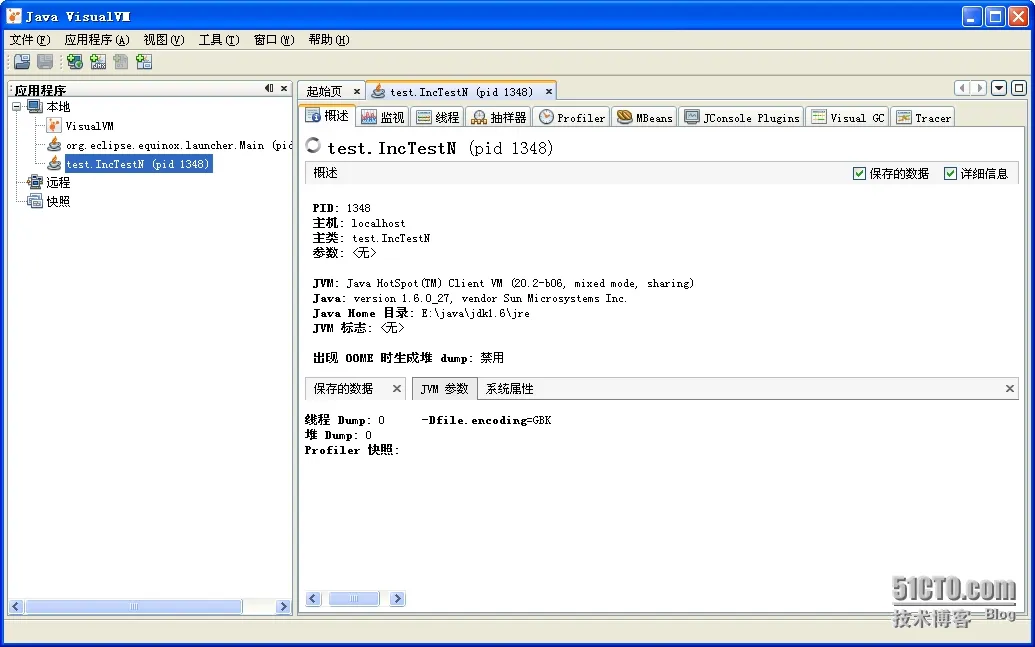
Task: Open the Visual GC tab
Action: point(848,118)
